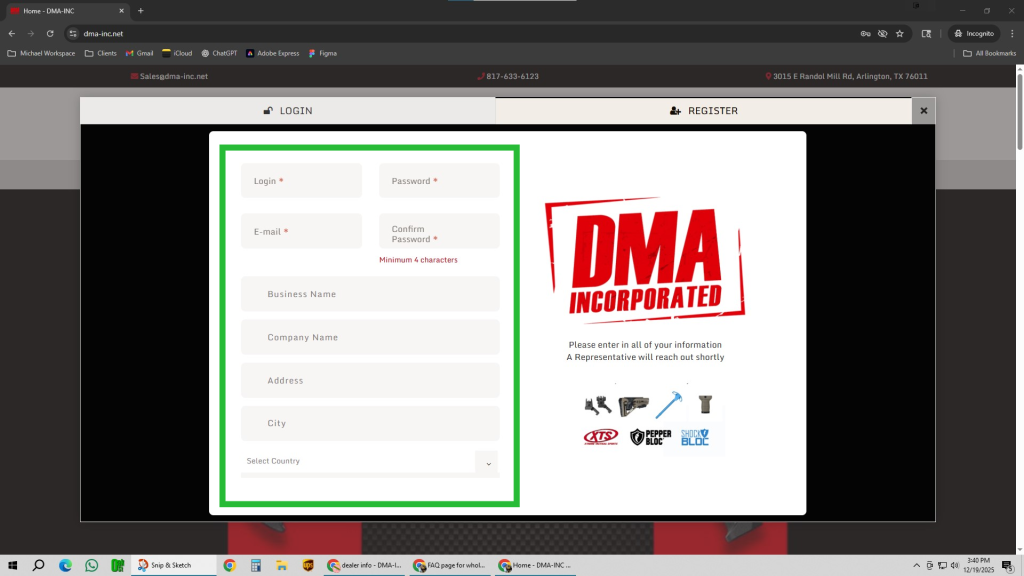The width and height of the screenshot is (1024, 576).
Task: Open a new browser tab
Action: (x=141, y=11)
